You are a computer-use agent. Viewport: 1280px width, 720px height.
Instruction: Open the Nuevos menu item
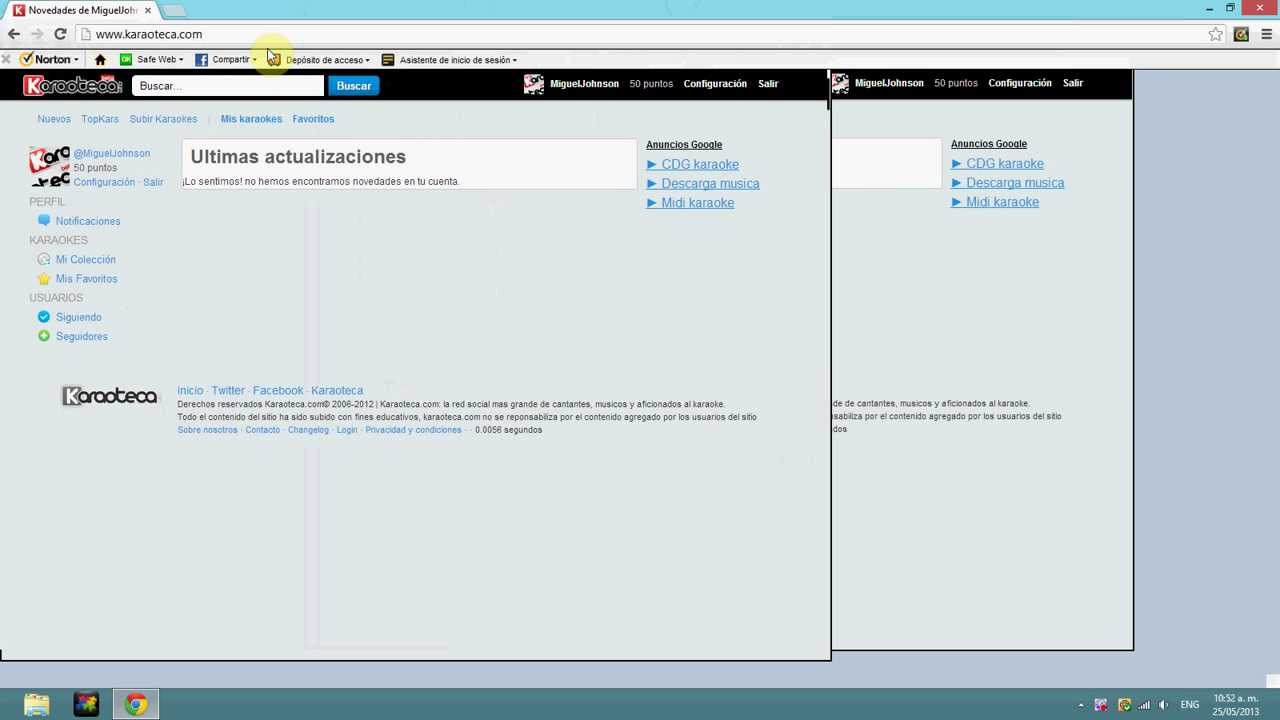point(54,119)
